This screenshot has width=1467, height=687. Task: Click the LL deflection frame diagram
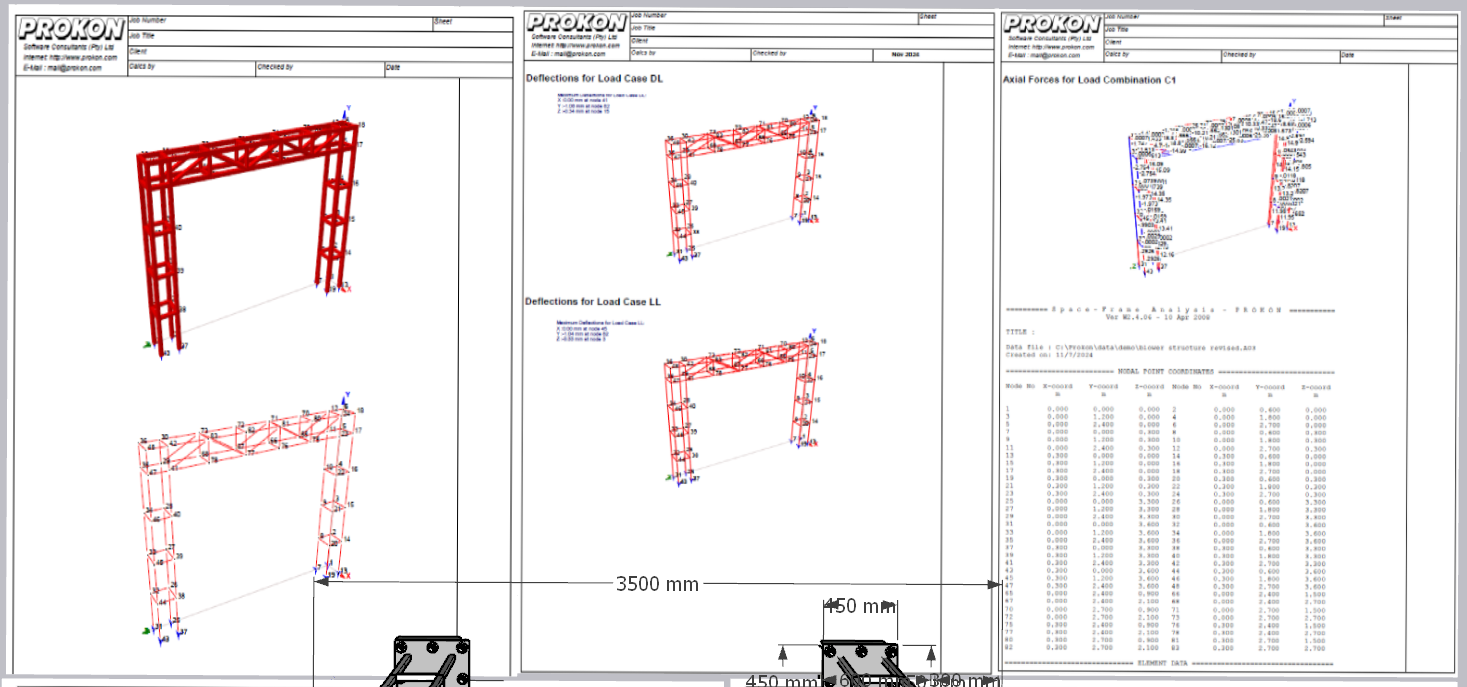click(739, 412)
